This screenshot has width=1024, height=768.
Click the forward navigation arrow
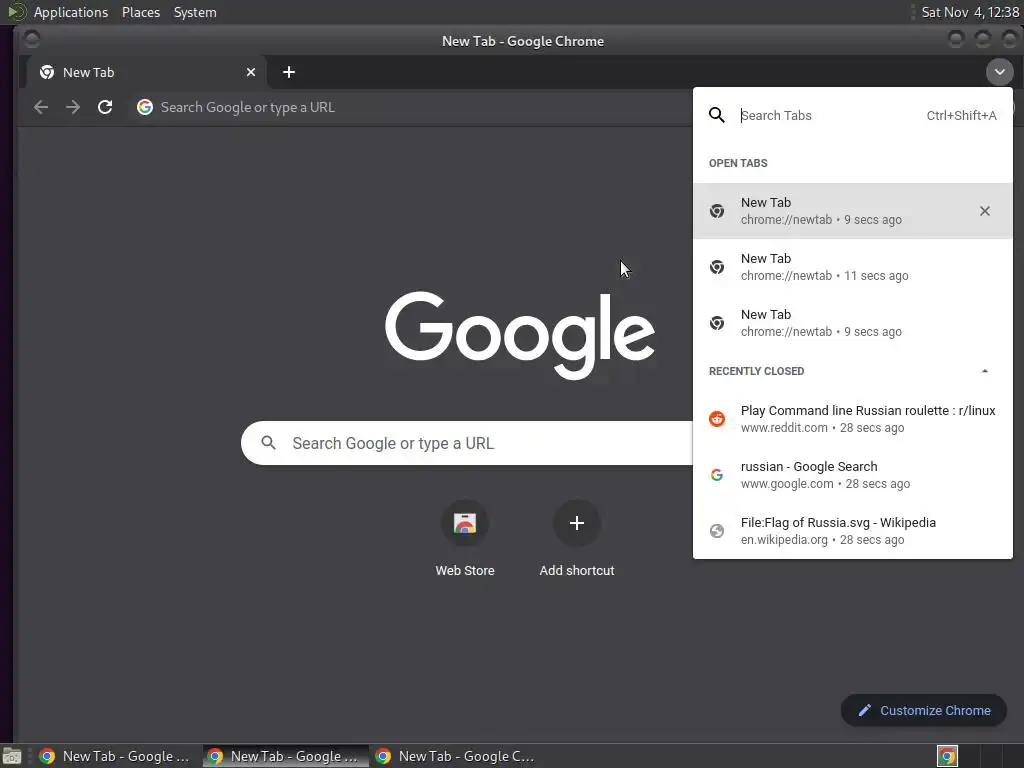click(72, 107)
